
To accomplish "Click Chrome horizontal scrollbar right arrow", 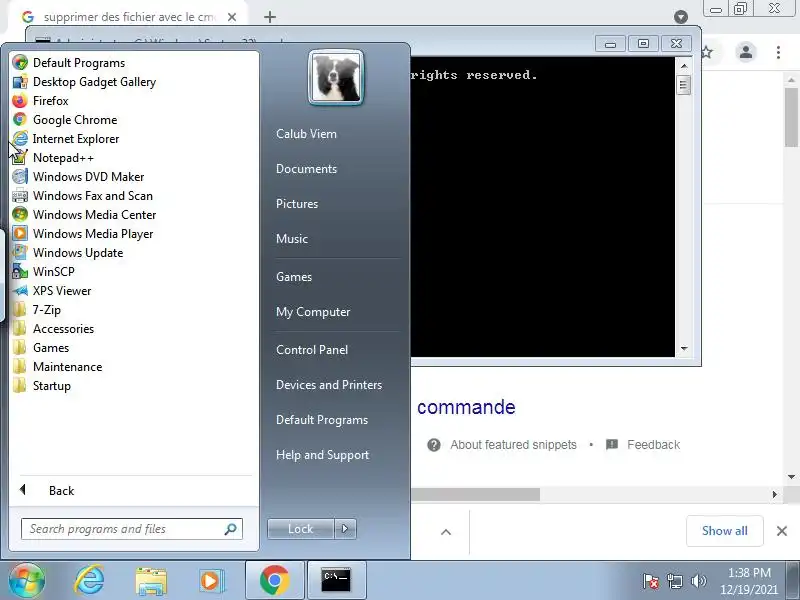I will [x=774, y=494].
